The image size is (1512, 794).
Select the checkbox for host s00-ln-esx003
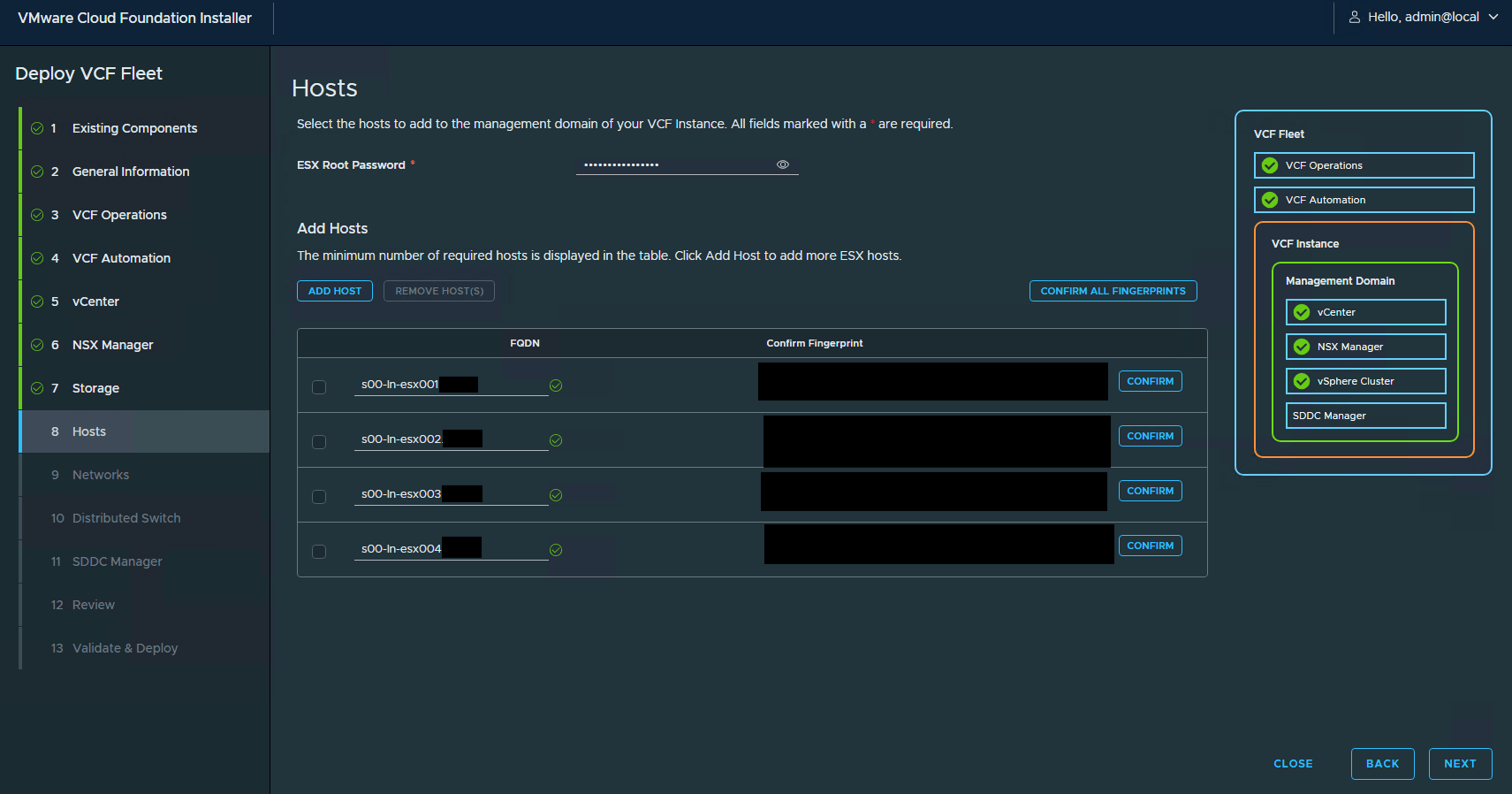pyautogui.click(x=319, y=497)
